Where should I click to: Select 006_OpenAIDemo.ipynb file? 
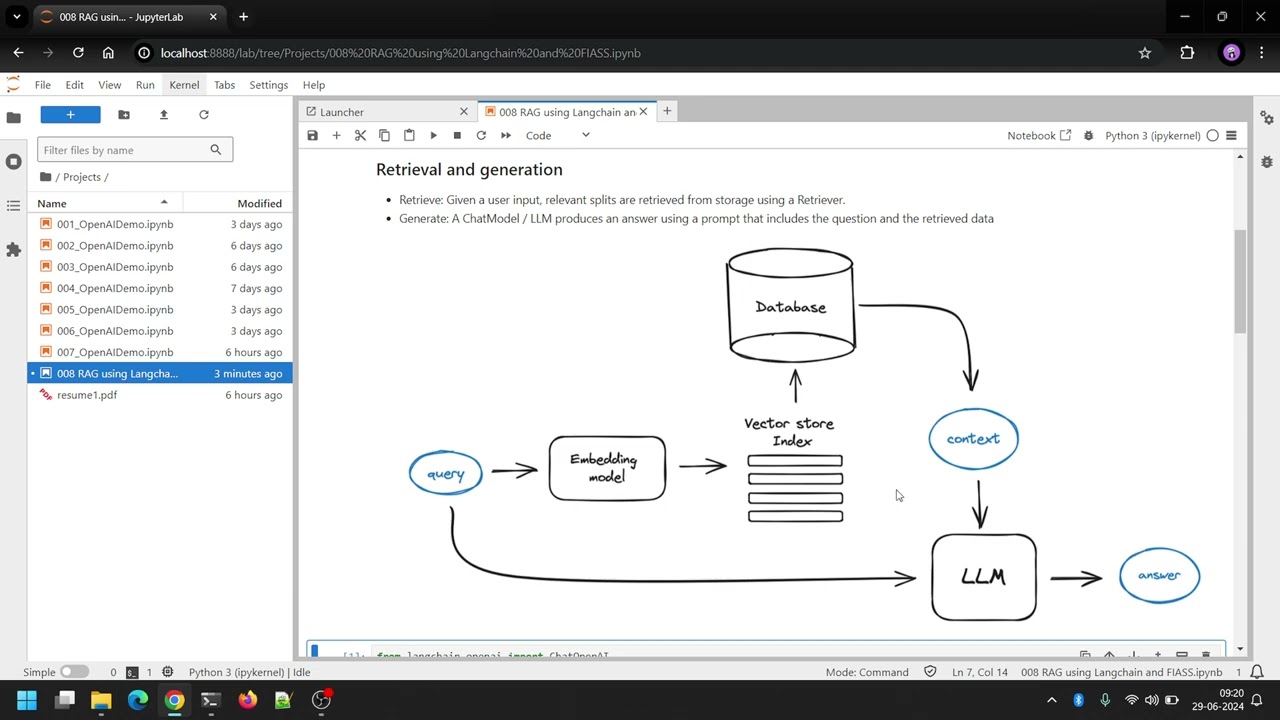[160, 331]
